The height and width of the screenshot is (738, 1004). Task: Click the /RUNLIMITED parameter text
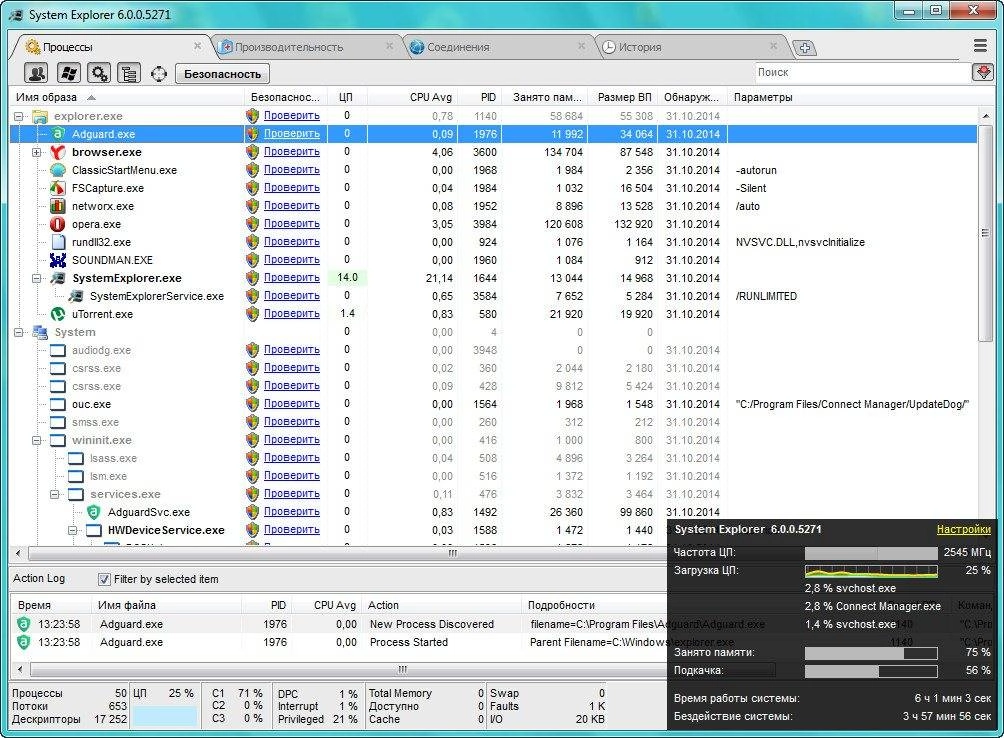tap(766, 296)
